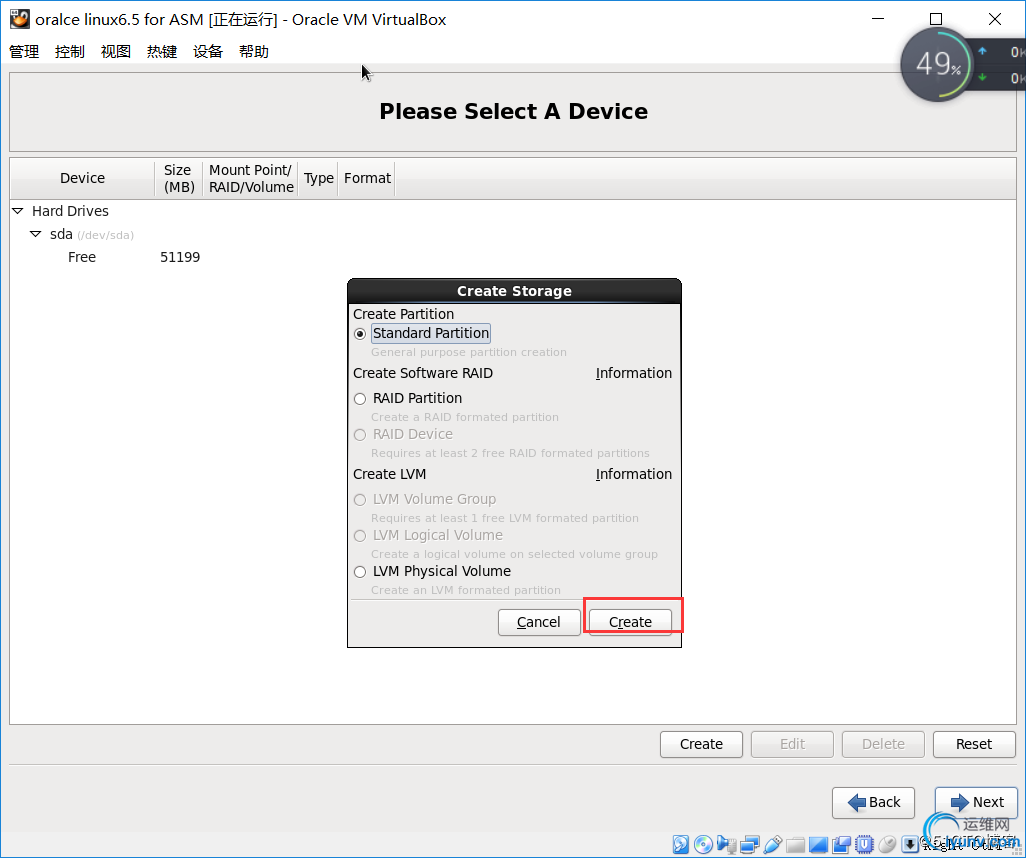The height and width of the screenshot is (858, 1026).
Task: Click the optical disc status icon
Action: click(703, 844)
